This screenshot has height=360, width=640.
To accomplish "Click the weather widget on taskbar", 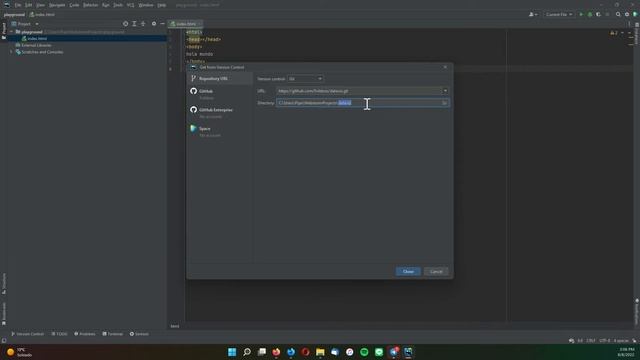I will coord(20,352).
